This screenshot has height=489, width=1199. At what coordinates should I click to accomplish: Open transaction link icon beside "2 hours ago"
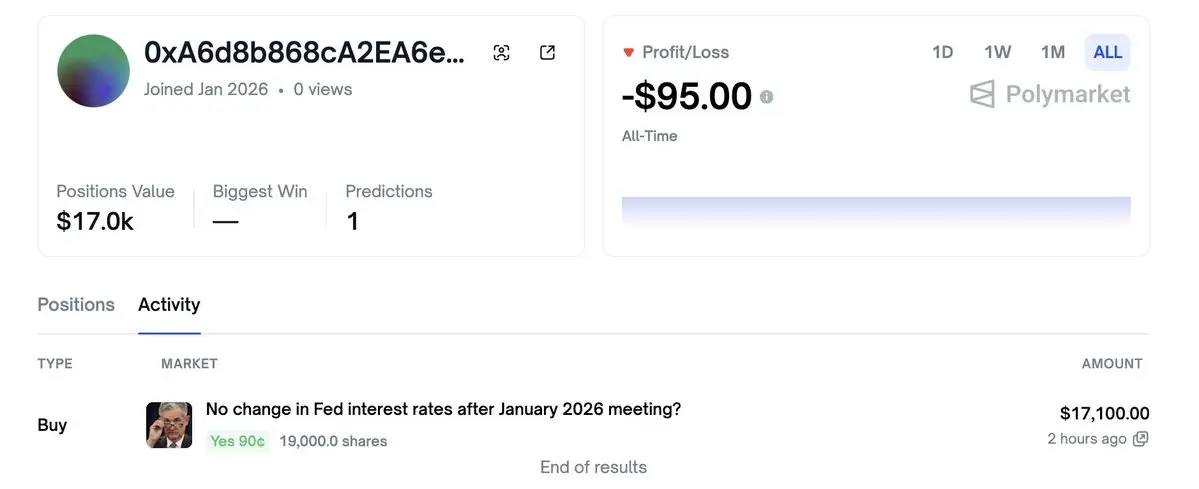[1140, 439]
